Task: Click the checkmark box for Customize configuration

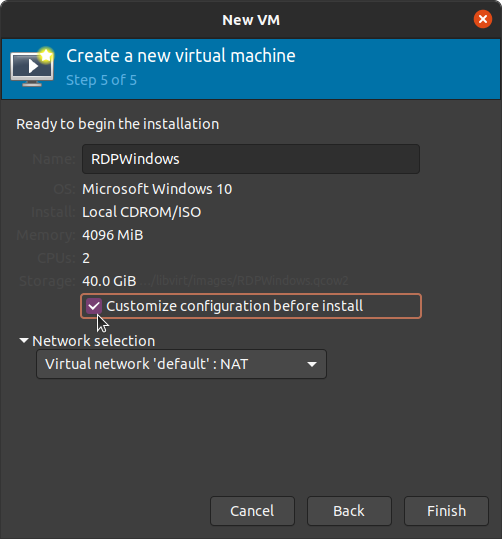Action: pyautogui.click(x=94, y=306)
